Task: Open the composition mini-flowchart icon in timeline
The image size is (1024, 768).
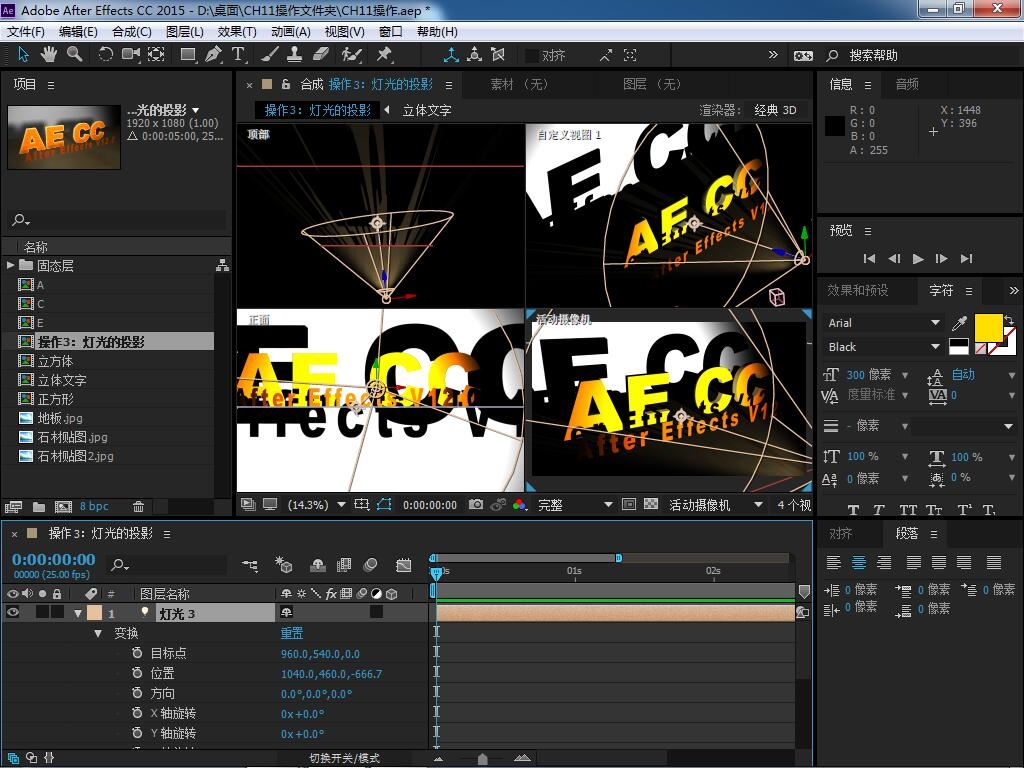Action: tap(249, 566)
